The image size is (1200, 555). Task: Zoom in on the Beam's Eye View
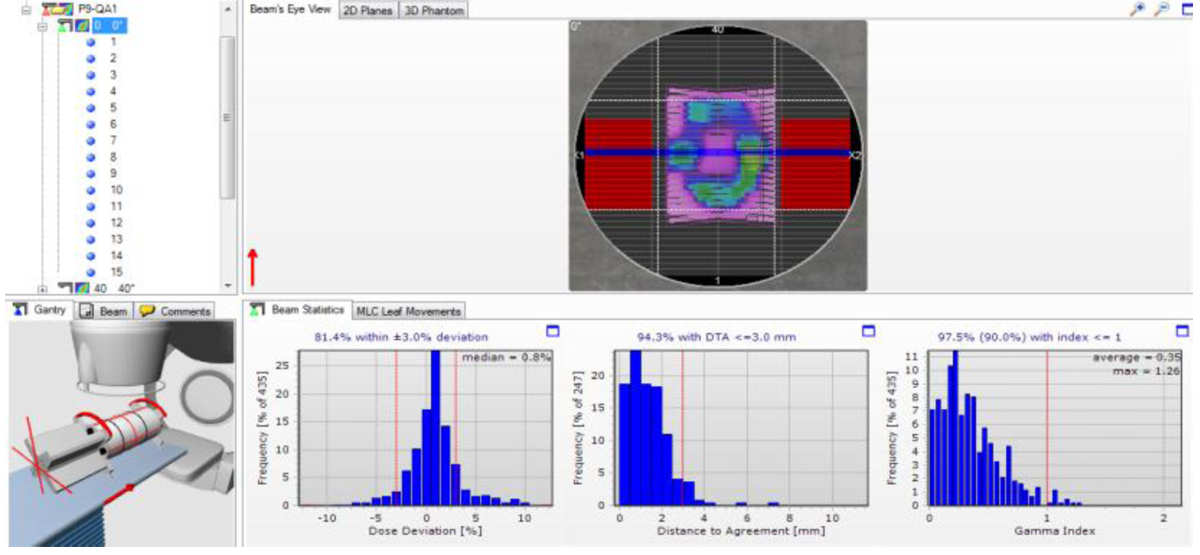click(1138, 8)
